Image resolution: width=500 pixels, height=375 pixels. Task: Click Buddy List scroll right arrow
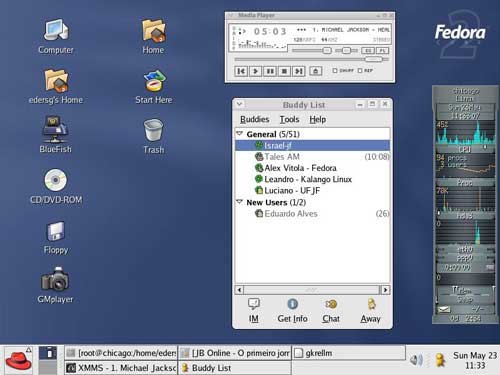coord(385,290)
